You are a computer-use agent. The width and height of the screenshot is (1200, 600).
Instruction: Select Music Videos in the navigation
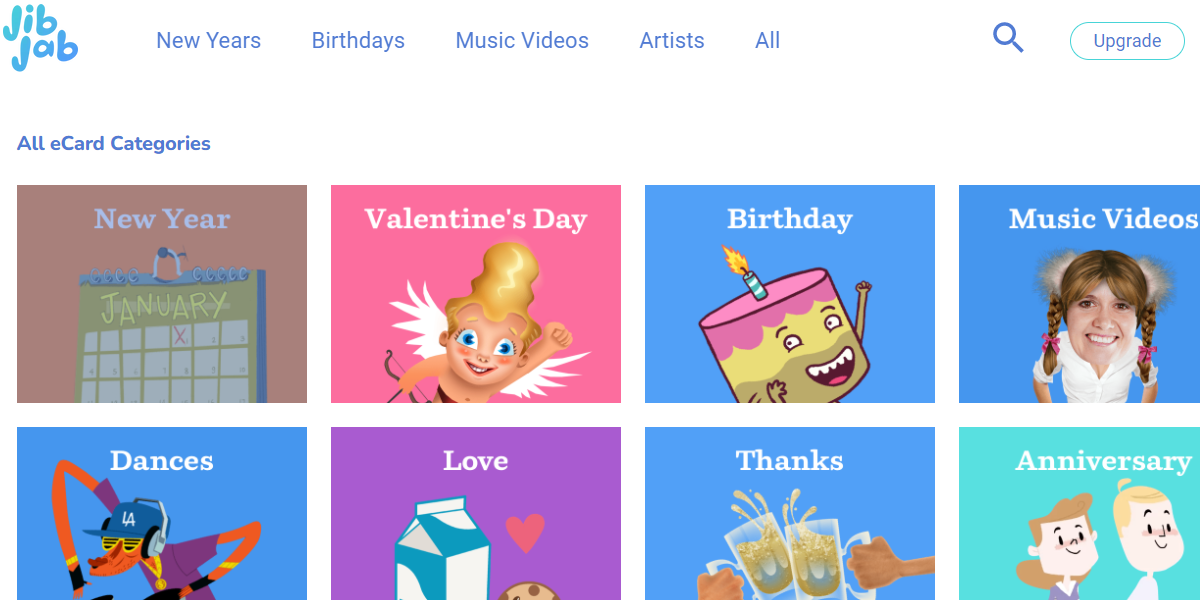522,41
